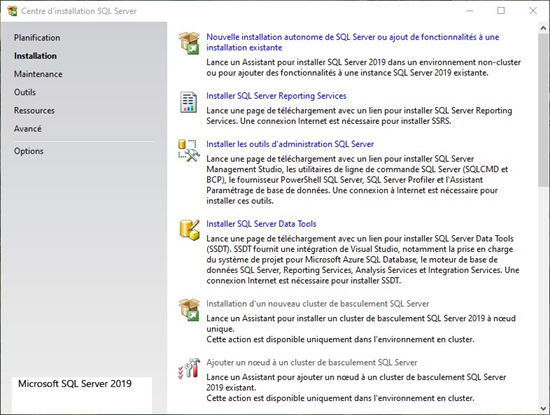Open Installer les outils d'administration SQL Server
550x415 pixels.
coord(290,144)
